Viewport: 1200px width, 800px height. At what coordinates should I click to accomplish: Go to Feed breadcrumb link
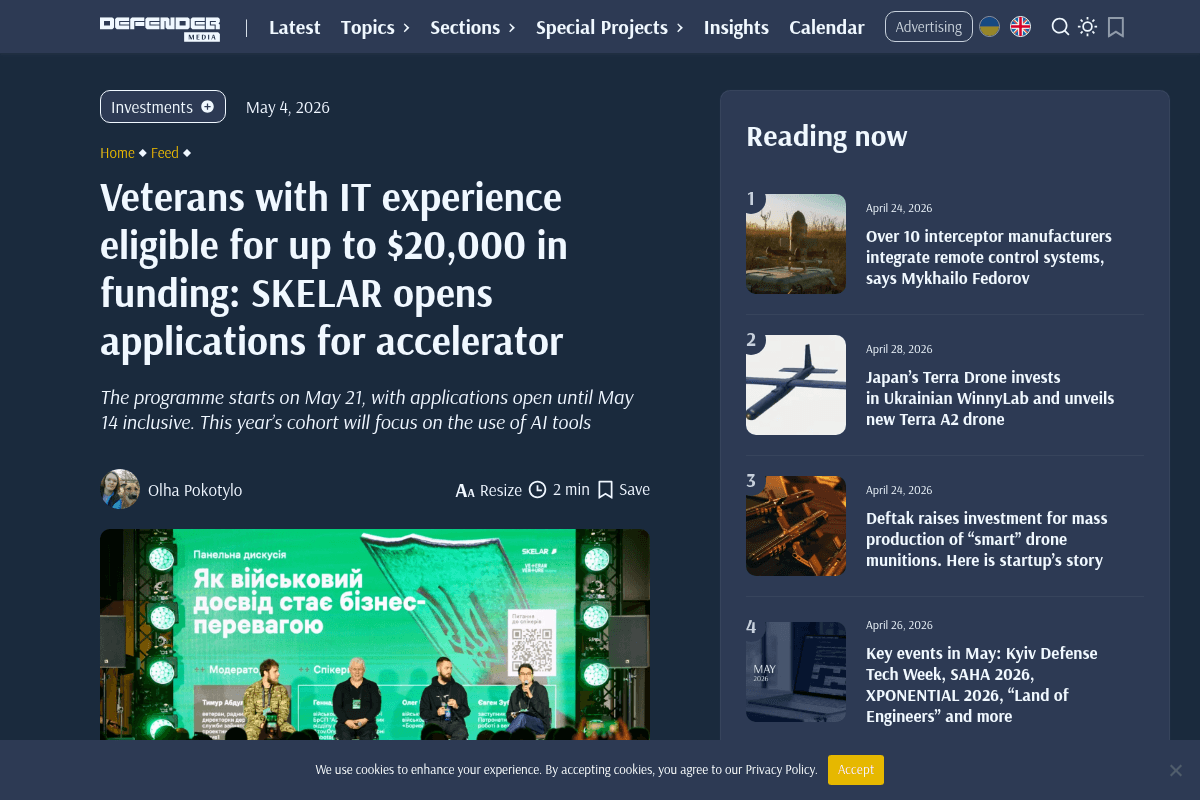coord(165,153)
